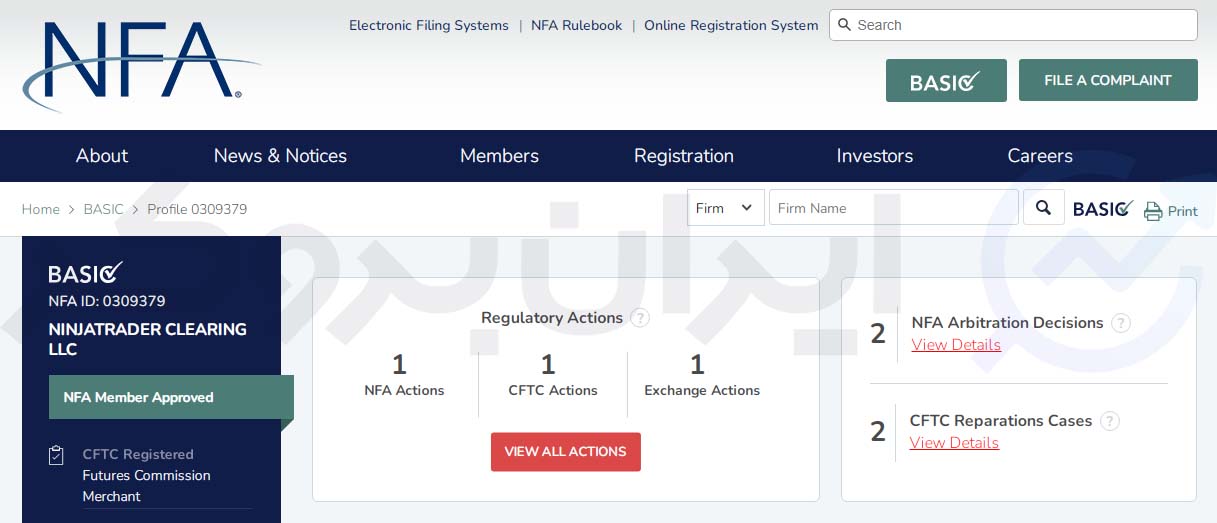Click the Print printer icon
The width and height of the screenshot is (1217, 523).
click(x=1153, y=211)
